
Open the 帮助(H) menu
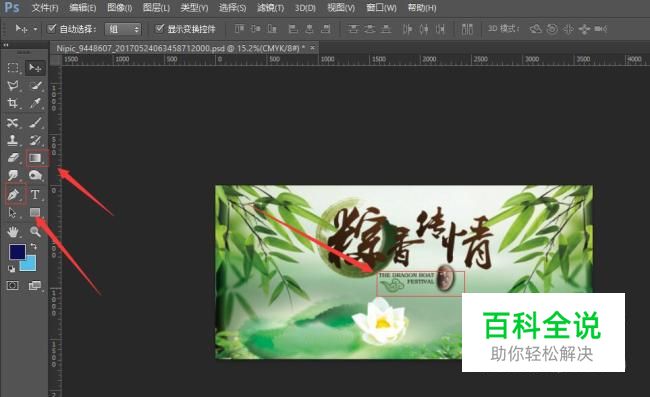422,8
